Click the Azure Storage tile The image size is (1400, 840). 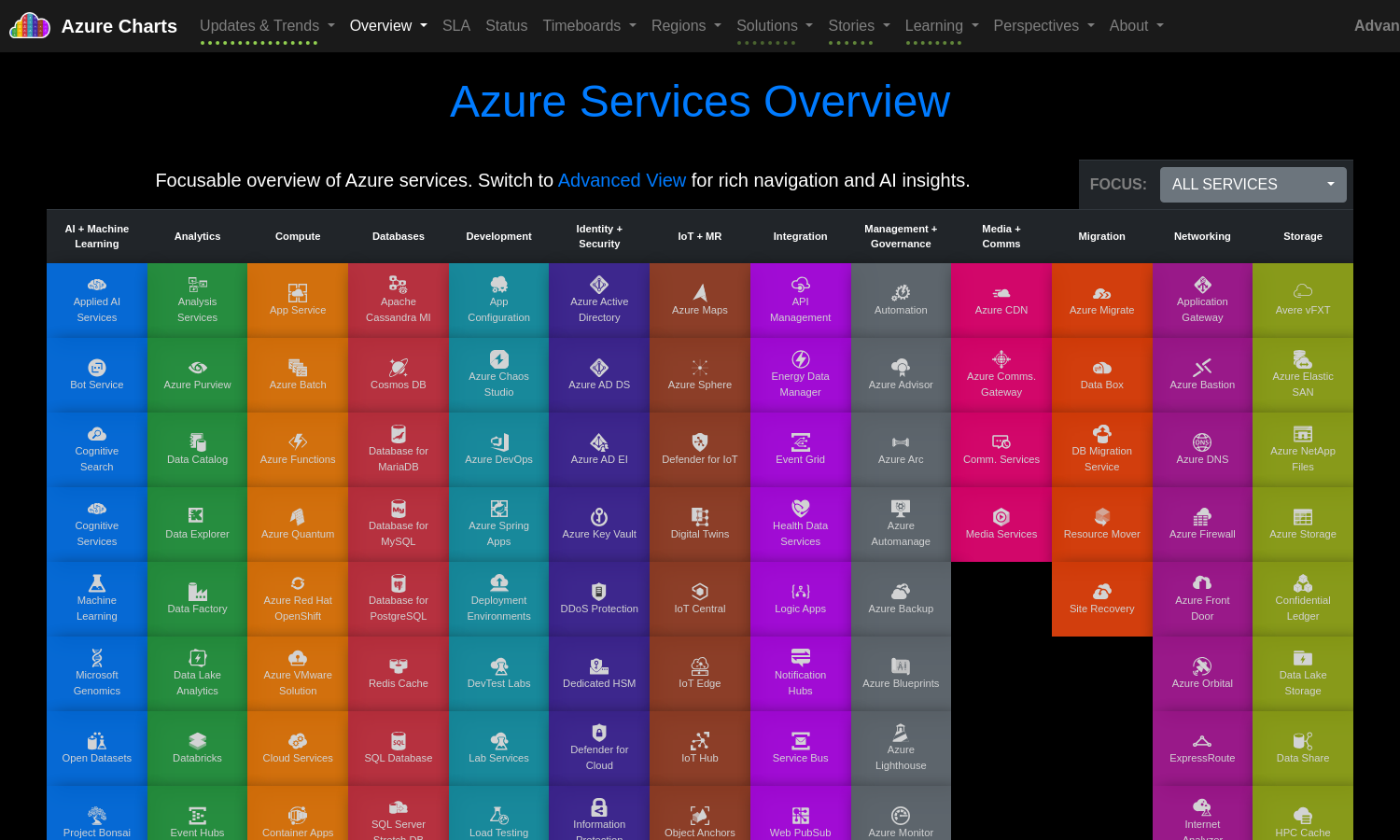pos(1303,525)
